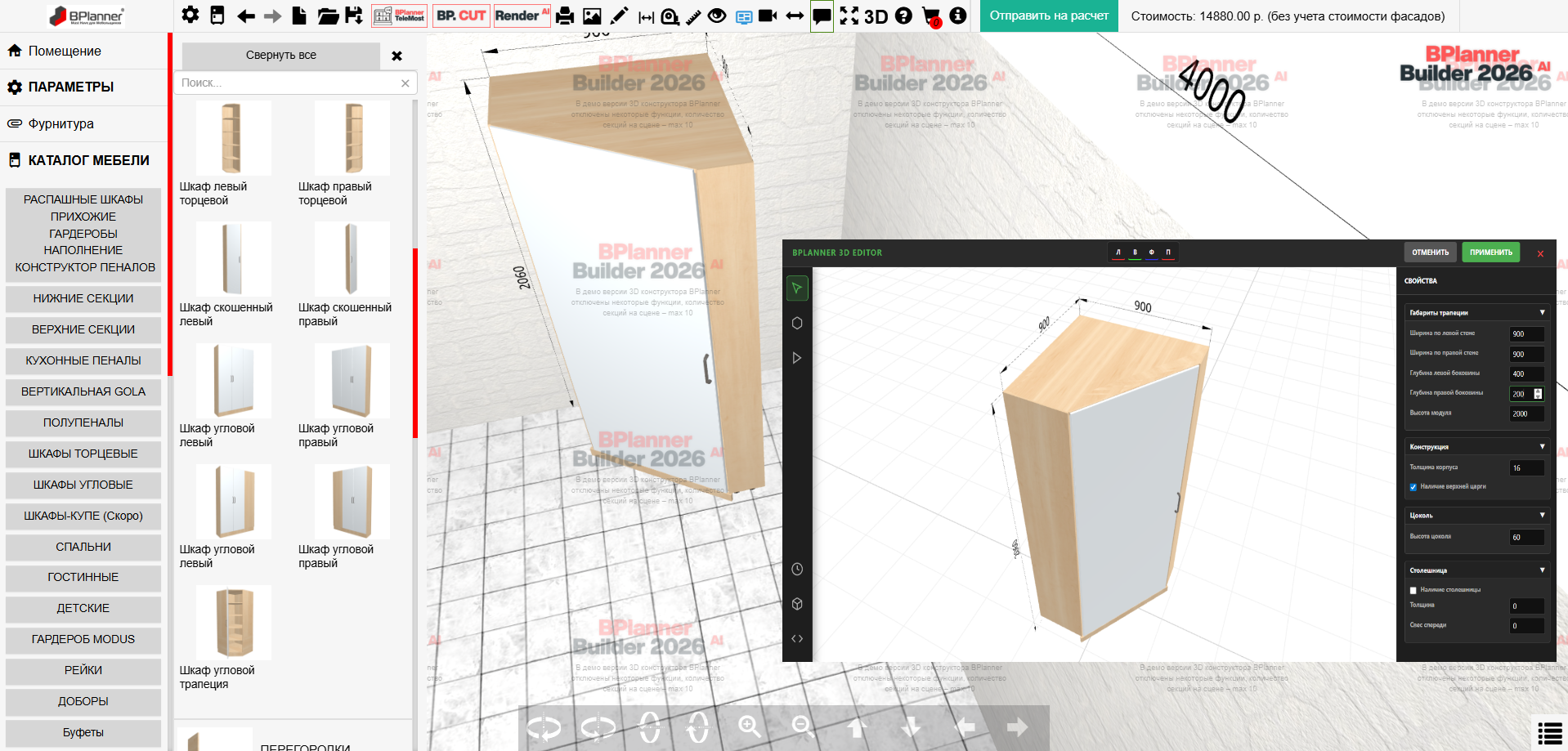Image resolution: width=1568 pixels, height=751 pixels.
Task: Switch to В view in 3D editor
Action: 1135,253
